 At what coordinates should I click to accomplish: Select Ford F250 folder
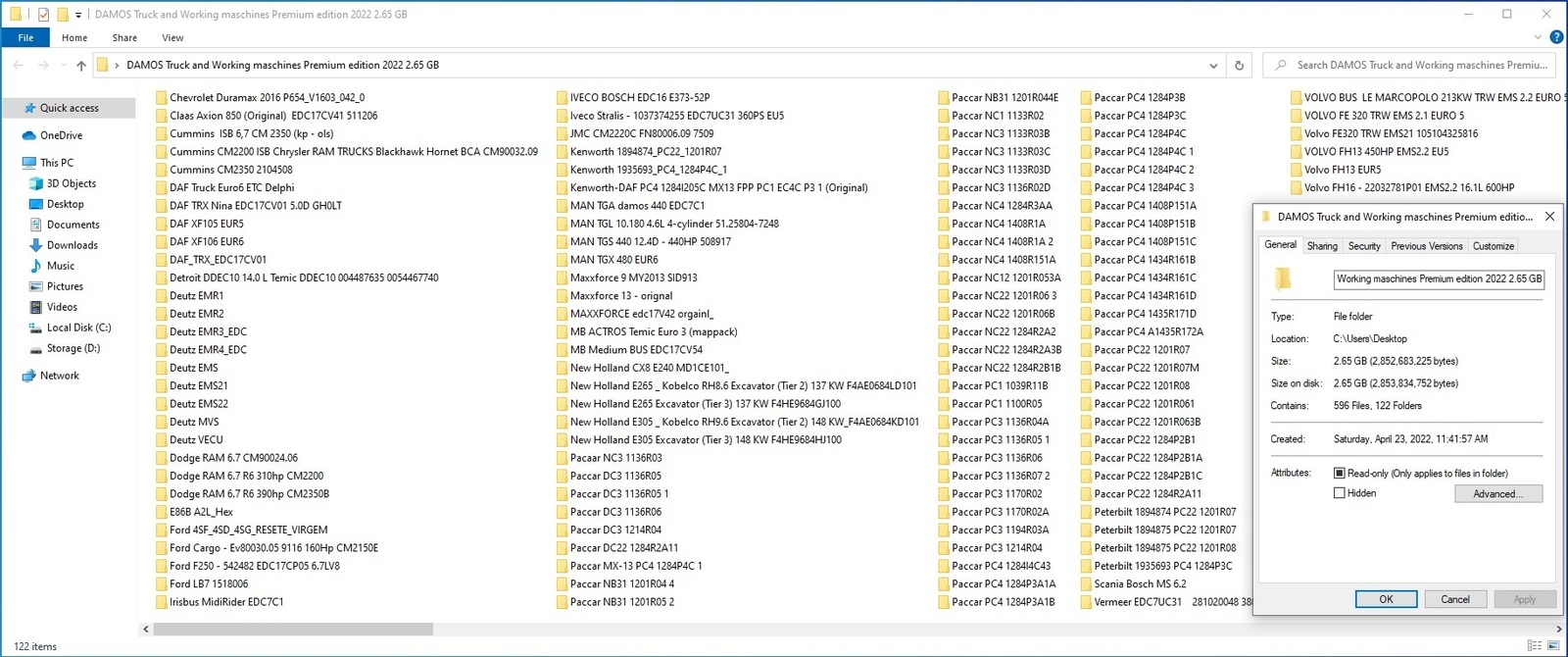click(x=247, y=567)
